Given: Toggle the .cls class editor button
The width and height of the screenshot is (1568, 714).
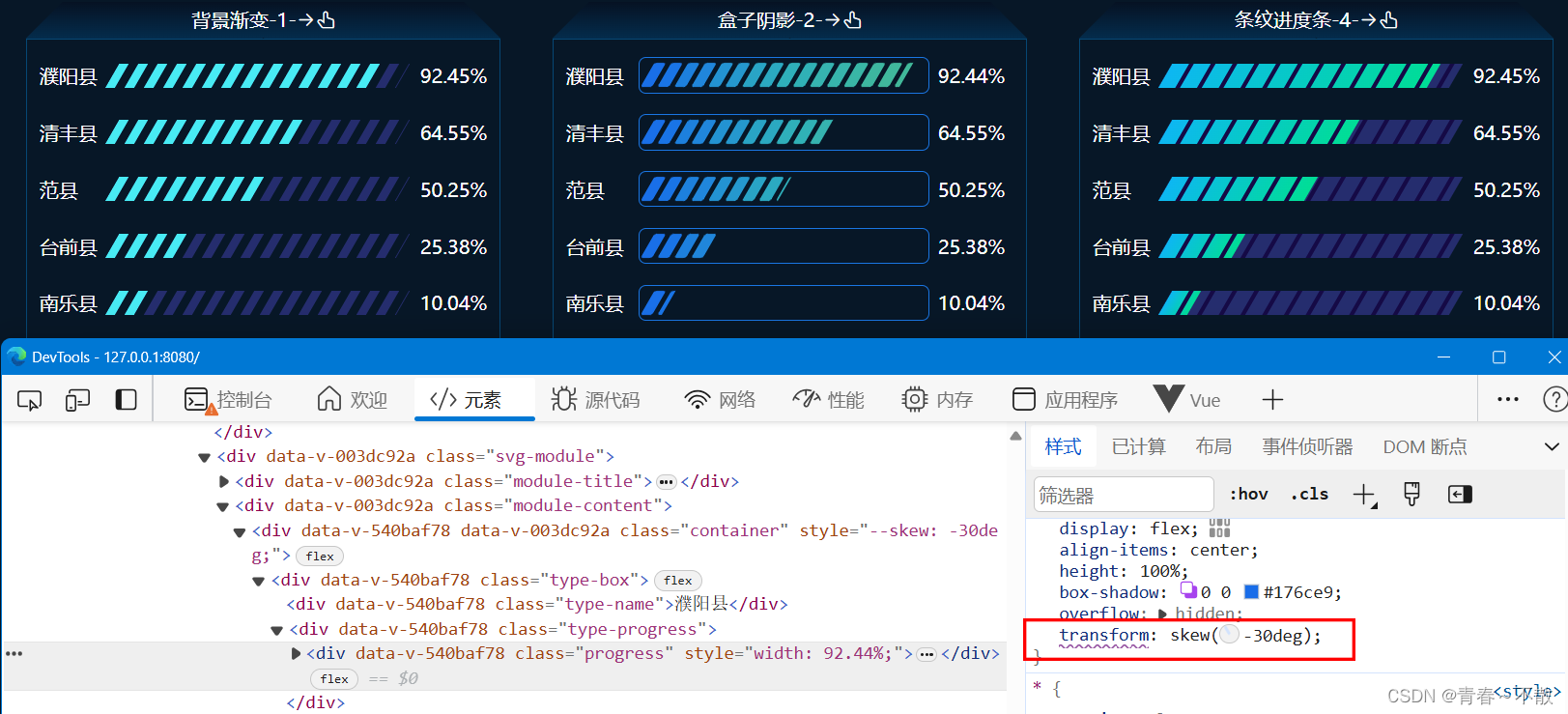Looking at the screenshot, I should pyautogui.click(x=1309, y=495).
